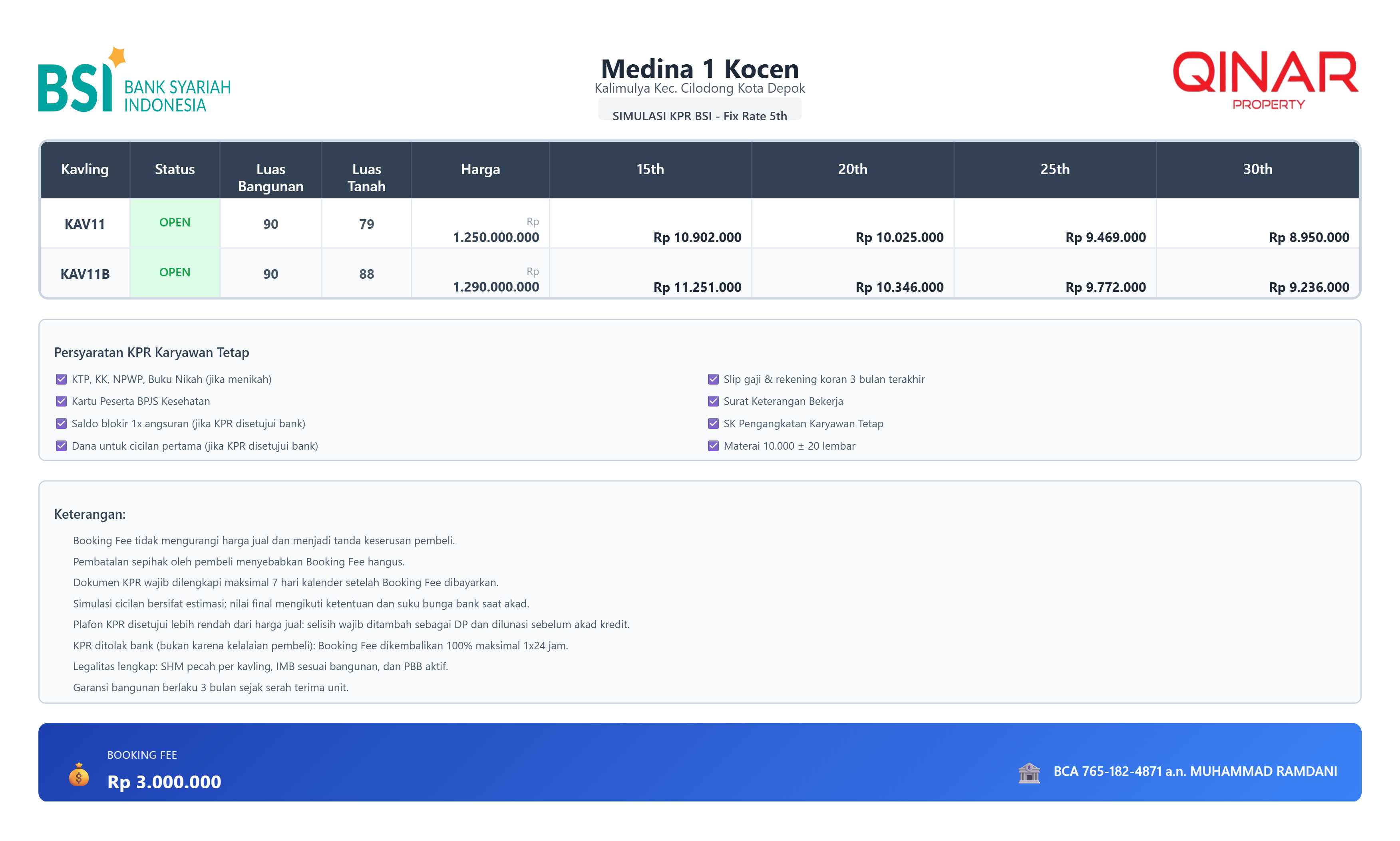Click the Harga column header
This screenshot has height=841, width=1400.
[480, 169]
